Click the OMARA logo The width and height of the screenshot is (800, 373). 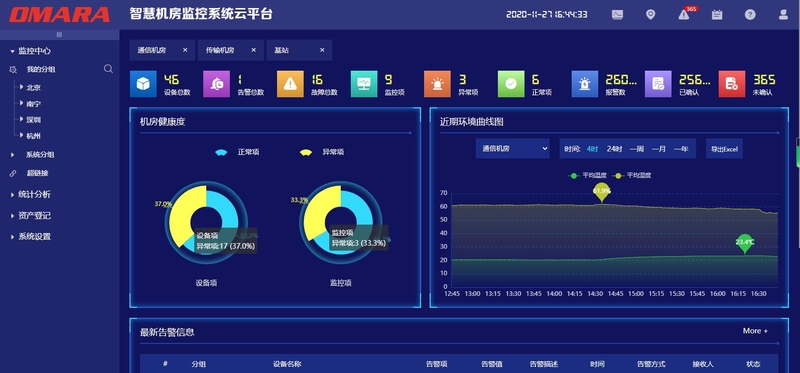pyautogui.click(x=59, y=15)
